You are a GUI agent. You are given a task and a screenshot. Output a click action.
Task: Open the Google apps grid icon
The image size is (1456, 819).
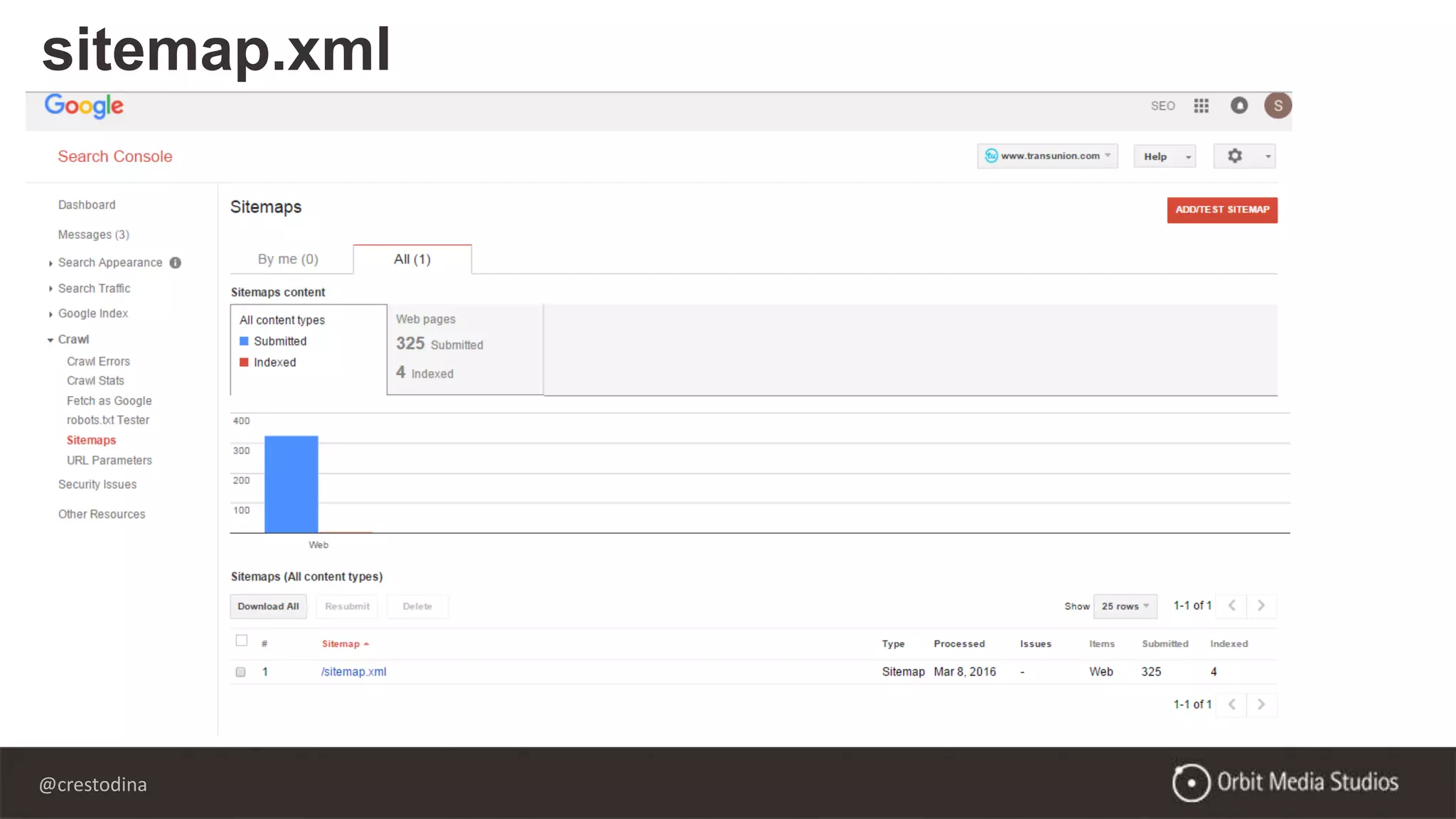click(x=1201, y=106)
